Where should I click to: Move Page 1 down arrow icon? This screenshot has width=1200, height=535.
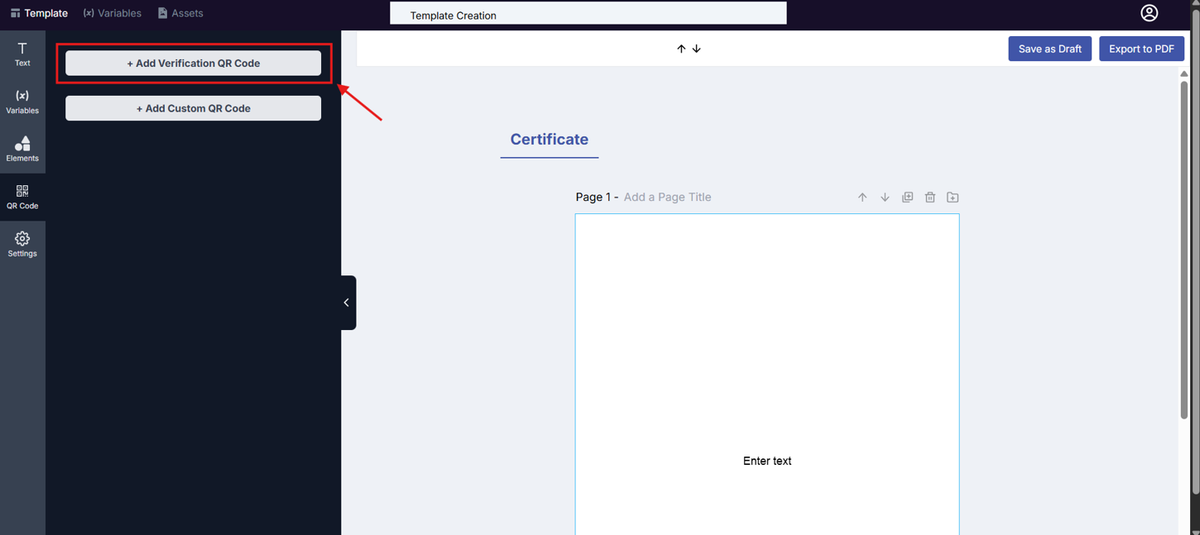[x=885, y=197]
